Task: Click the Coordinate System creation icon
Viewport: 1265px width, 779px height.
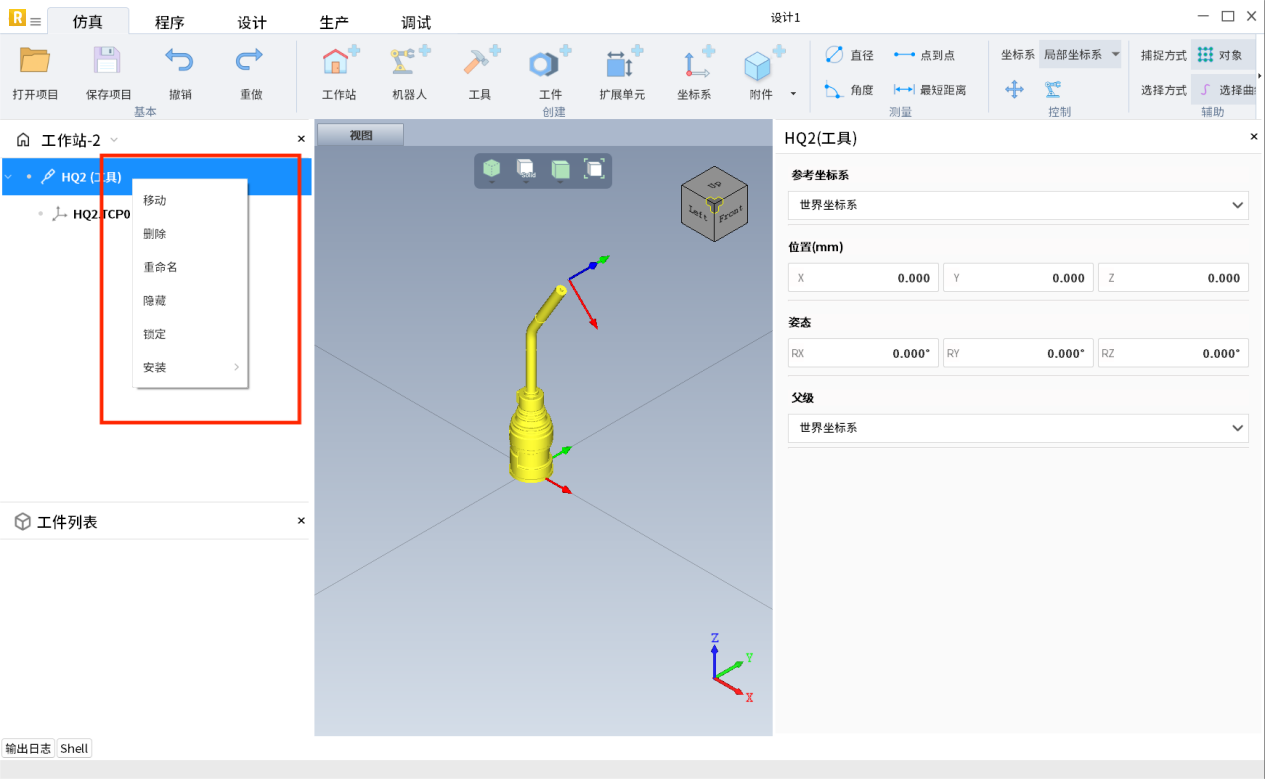Action: tap(694, 64)
